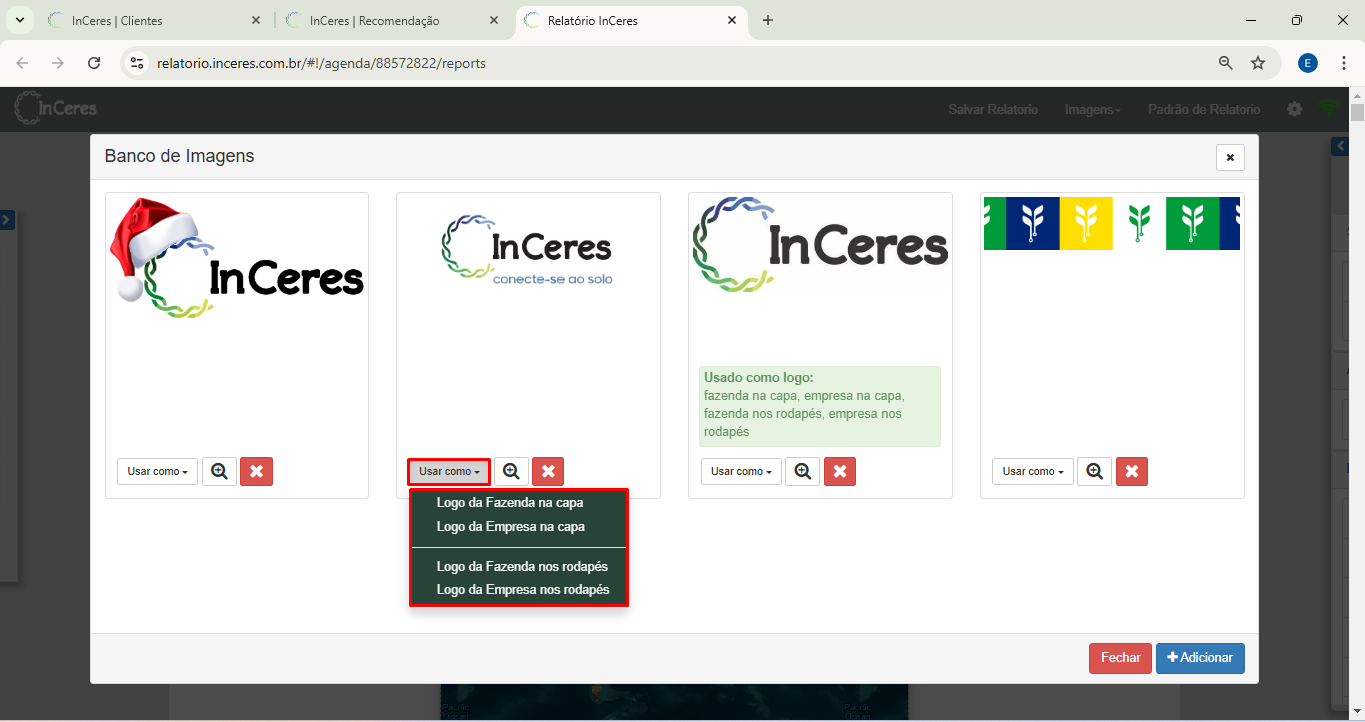Go back in browser history
Viewport: 1365px width, 722px height.
tap(22, 63)
